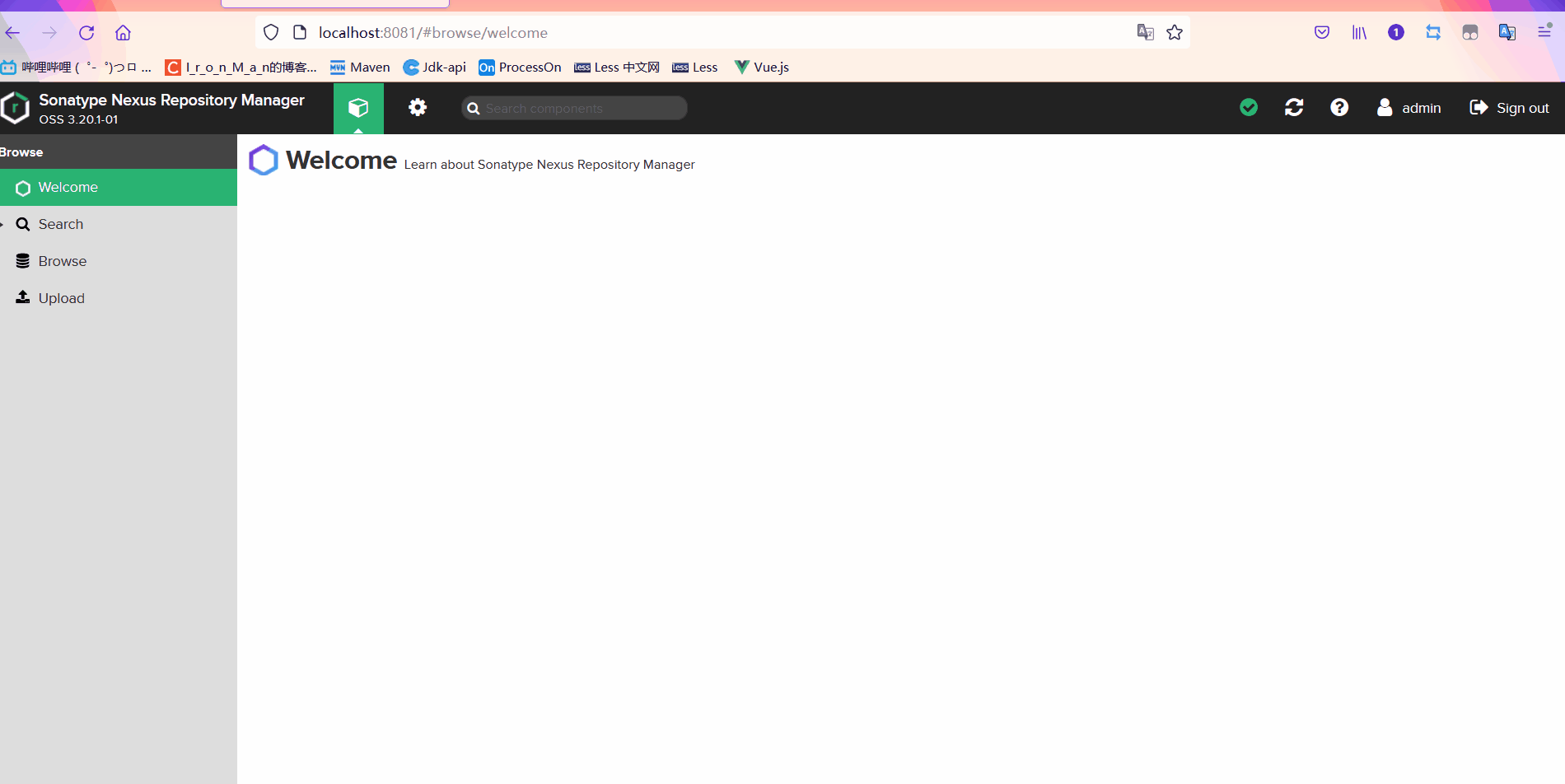
Task: Click the shield tracking protection icon
Action: pyautogui.click(x=271, y=32)
